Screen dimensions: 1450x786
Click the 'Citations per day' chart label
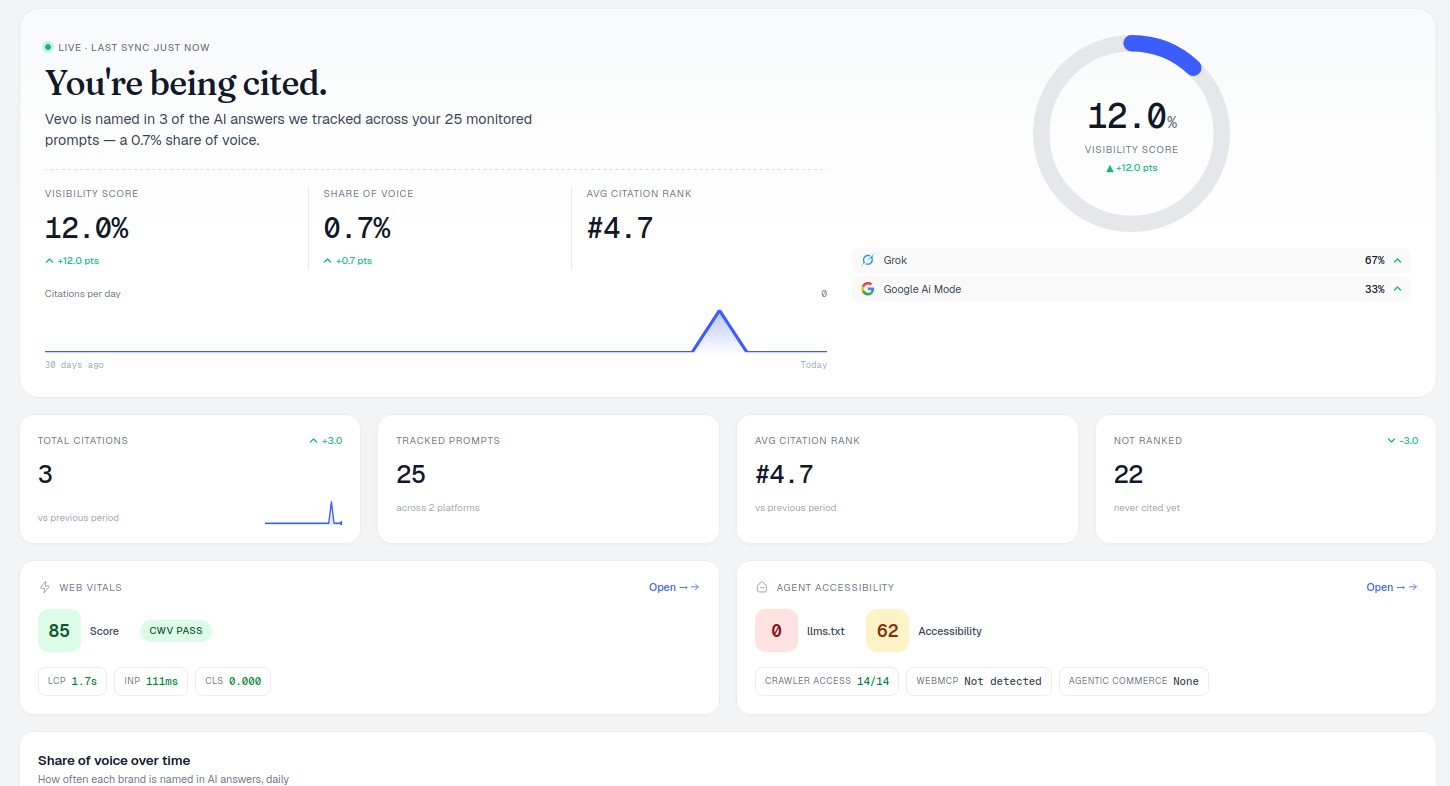(83, 294)
